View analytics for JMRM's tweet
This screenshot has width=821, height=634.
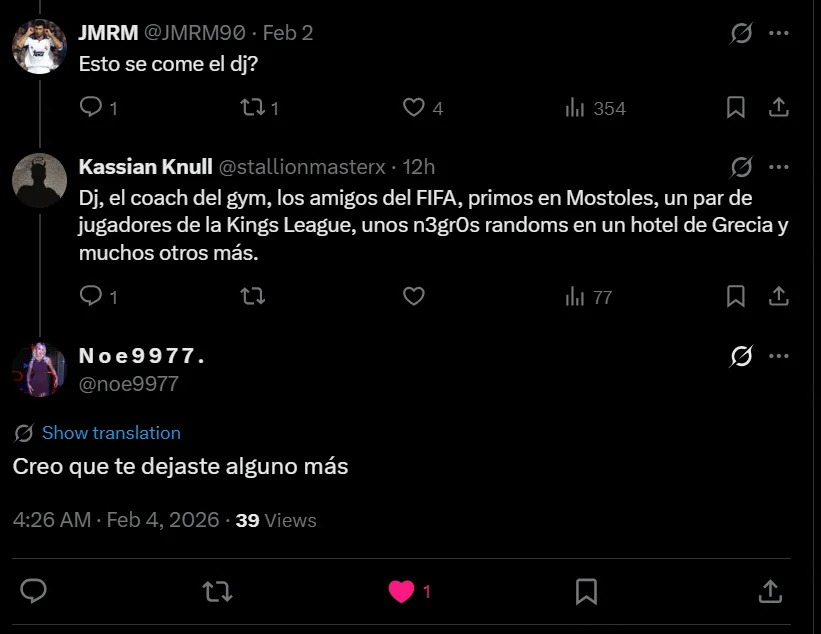[x=575, y=107]
